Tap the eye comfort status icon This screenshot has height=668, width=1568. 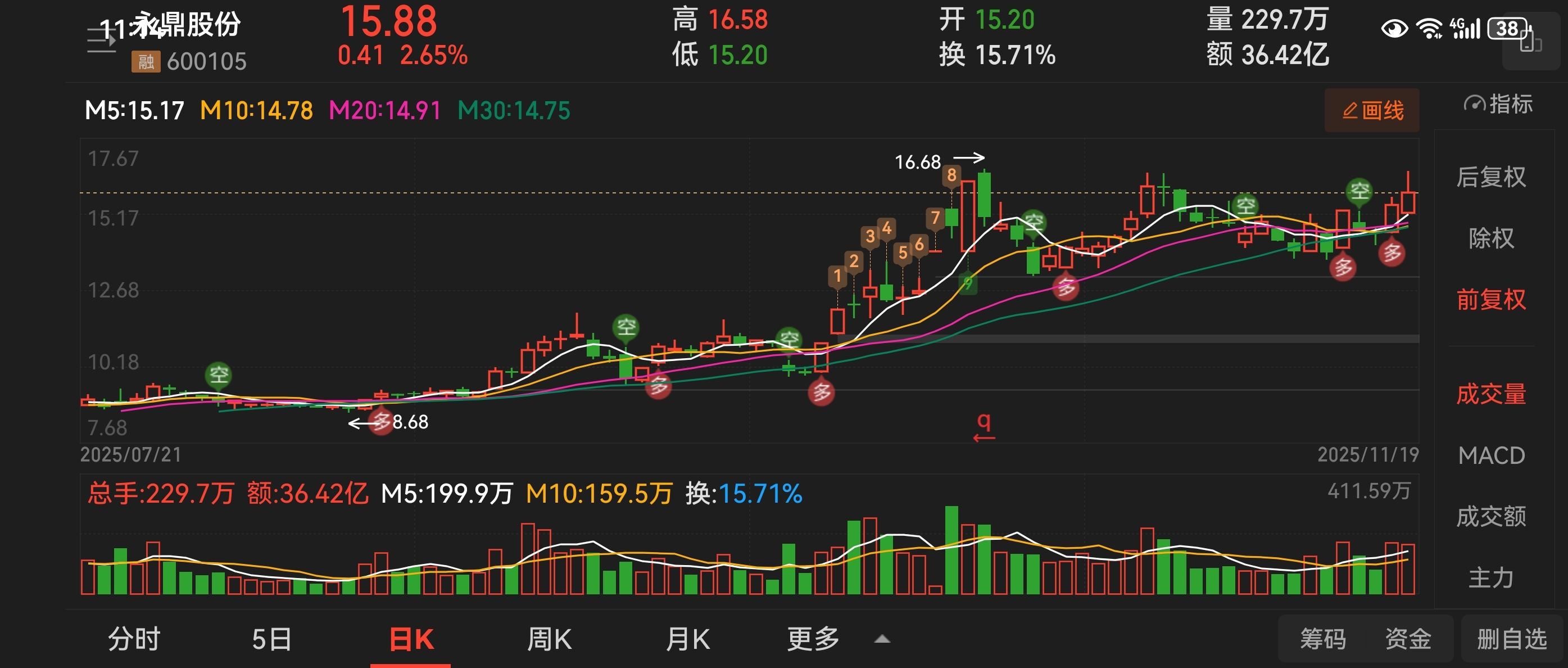1394,29
